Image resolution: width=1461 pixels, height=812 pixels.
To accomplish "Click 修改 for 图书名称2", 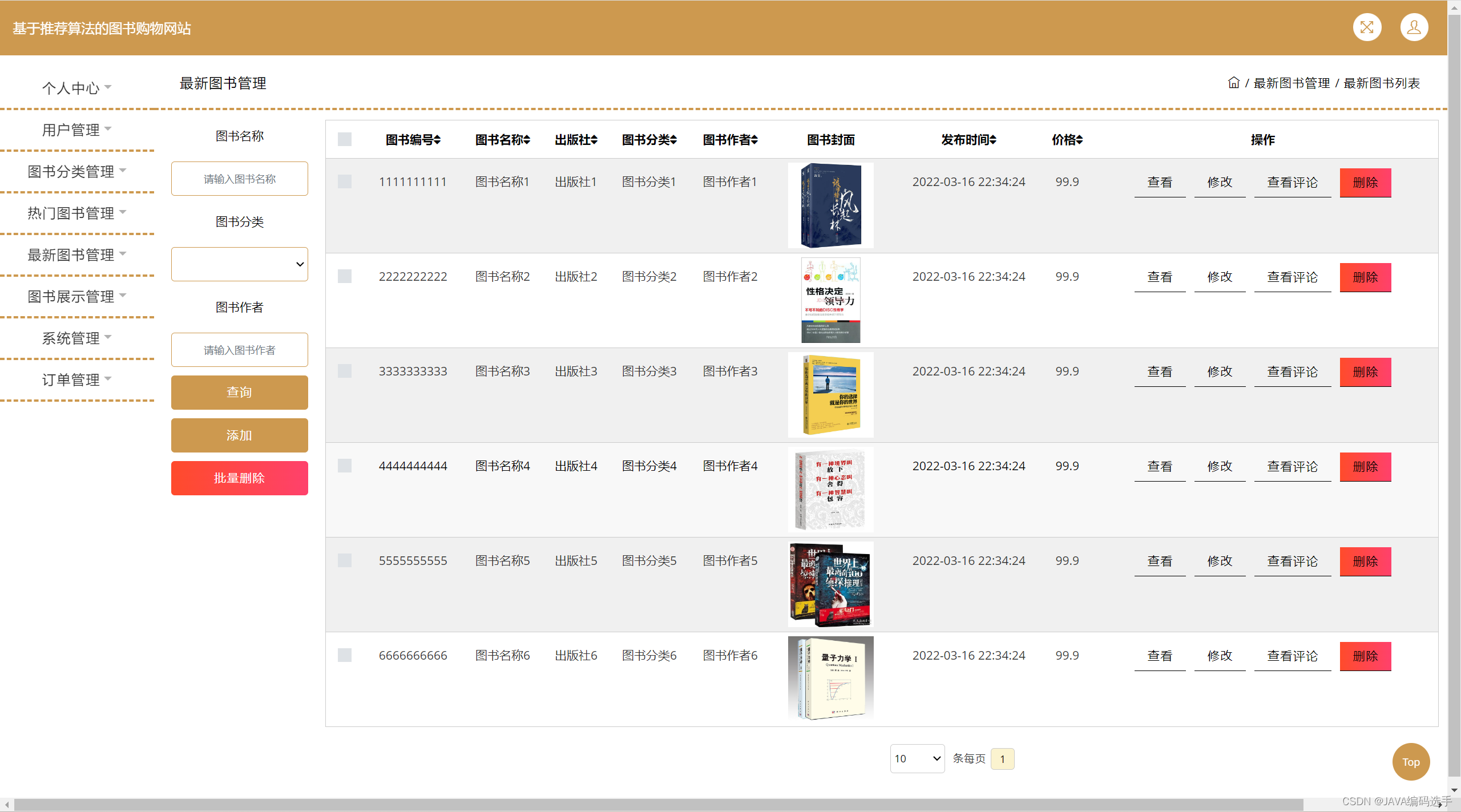I will tap(1220, 277).
